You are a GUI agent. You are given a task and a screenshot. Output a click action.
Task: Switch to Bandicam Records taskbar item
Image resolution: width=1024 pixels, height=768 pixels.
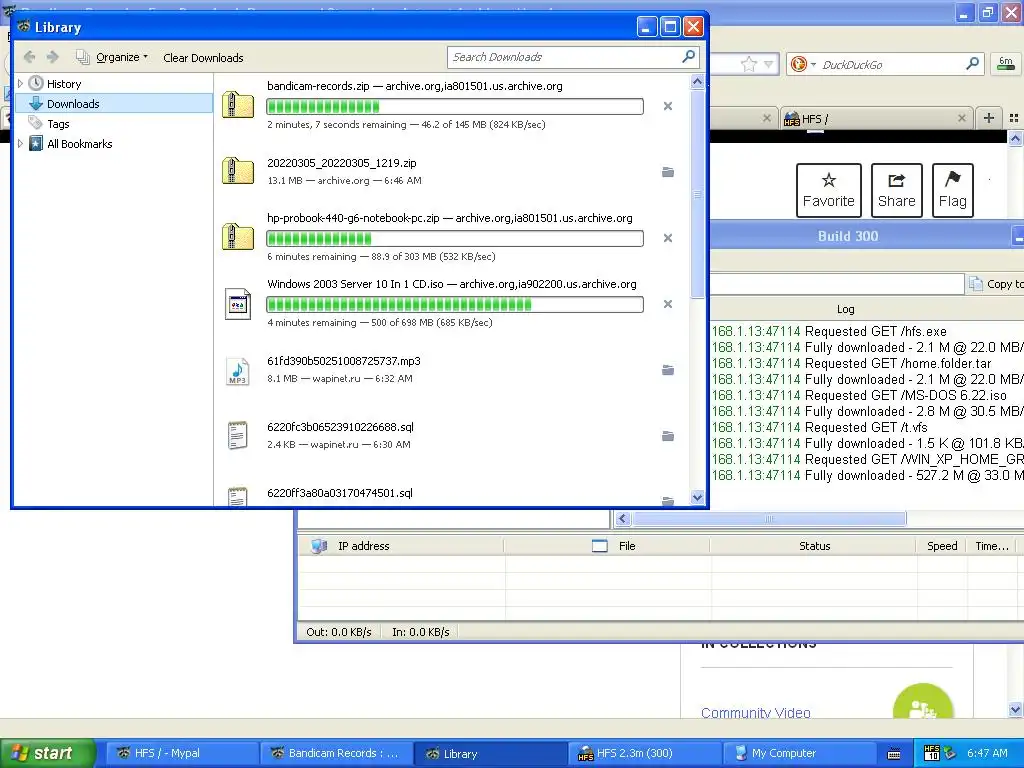point(335,753)
